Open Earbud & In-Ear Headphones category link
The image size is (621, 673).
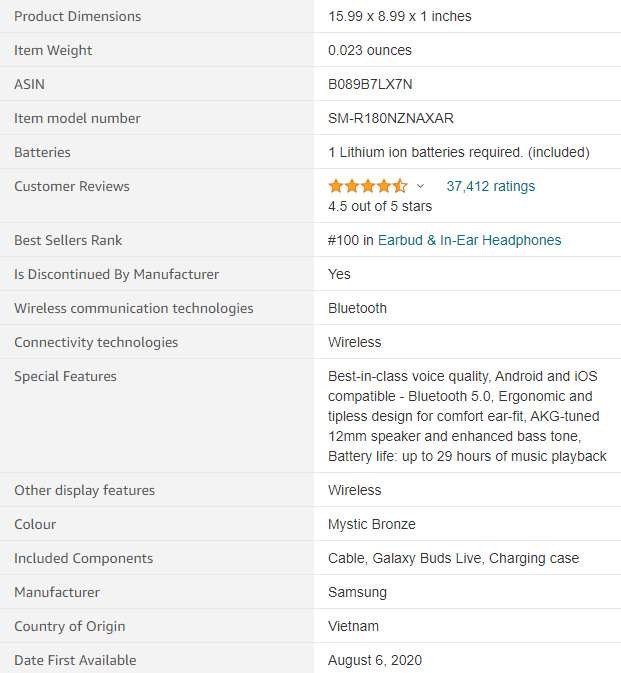pos(469,240)
